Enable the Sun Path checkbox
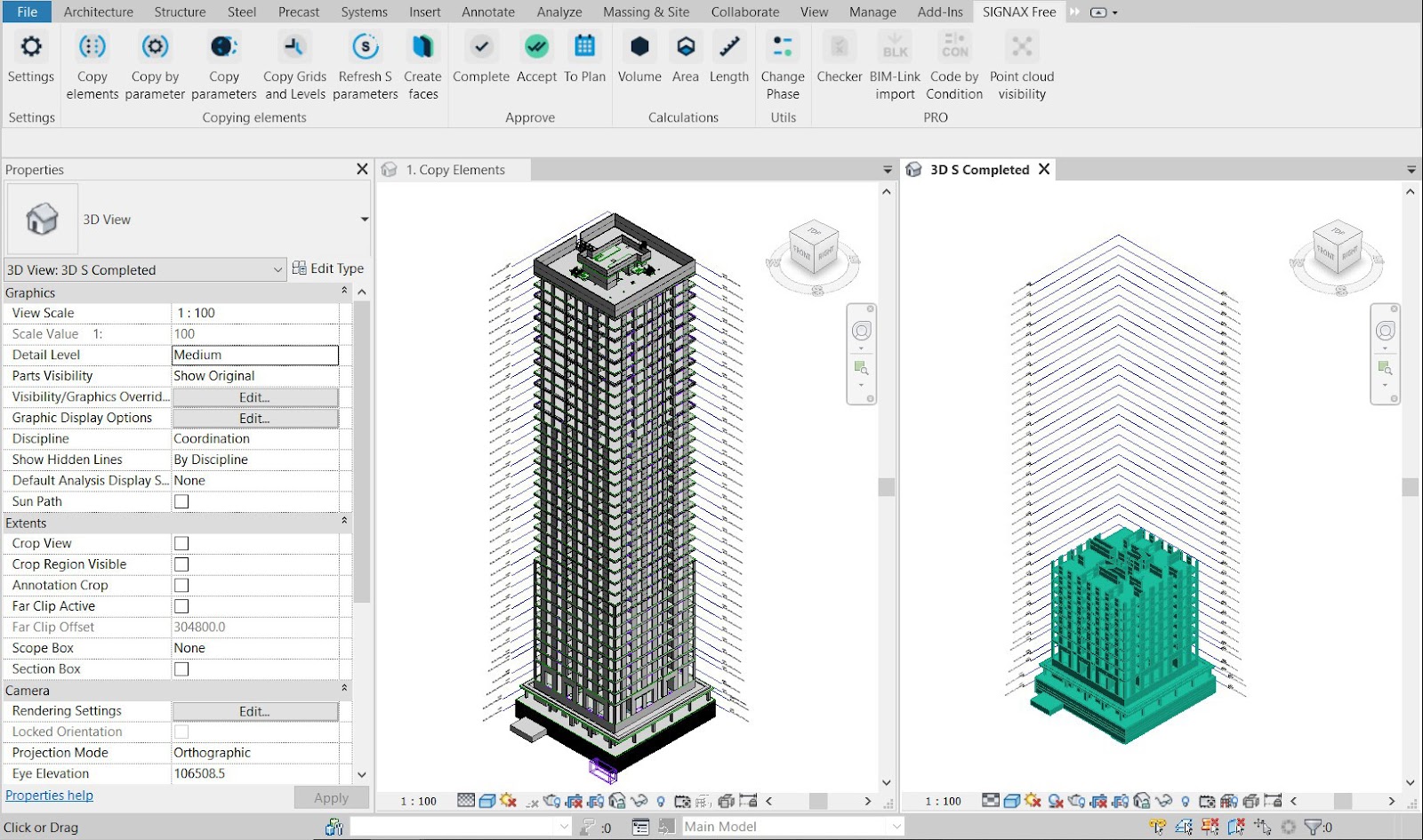The height and width of the screenshot is (840, 1423). point(181,501)
